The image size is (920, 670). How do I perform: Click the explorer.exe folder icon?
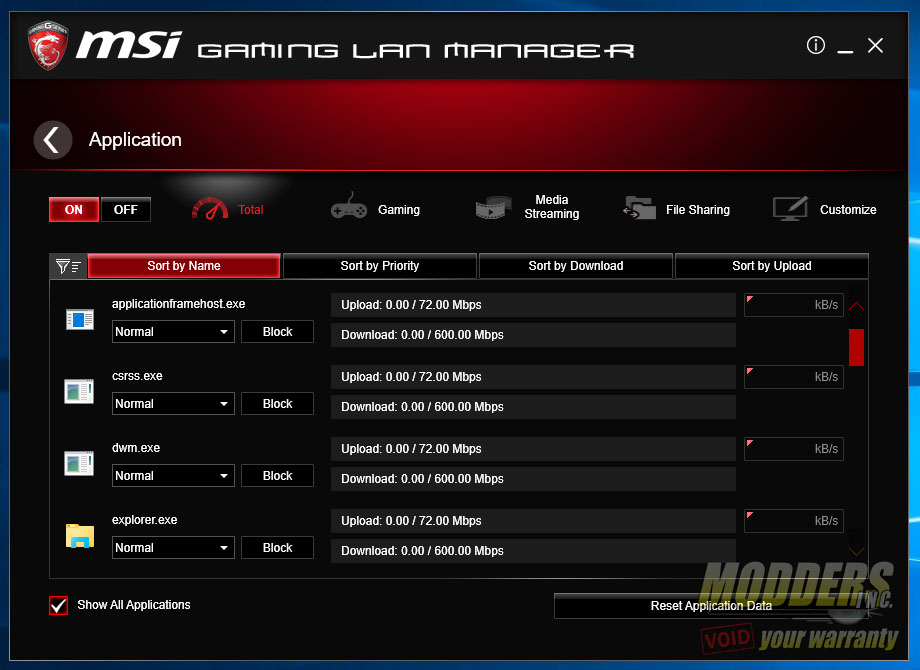click(x=80, y=536)
